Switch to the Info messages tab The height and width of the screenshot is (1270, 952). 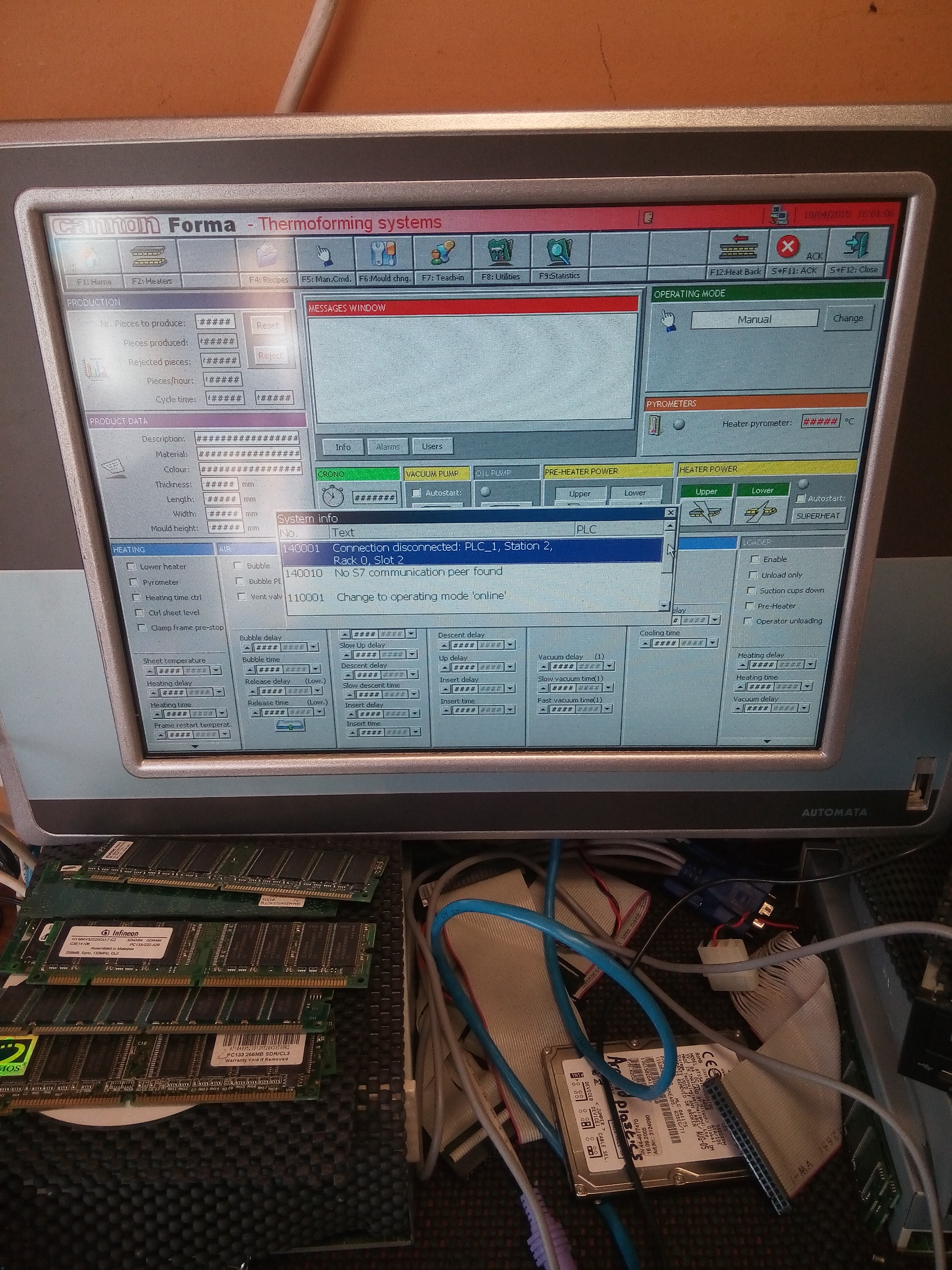[343, 446]
